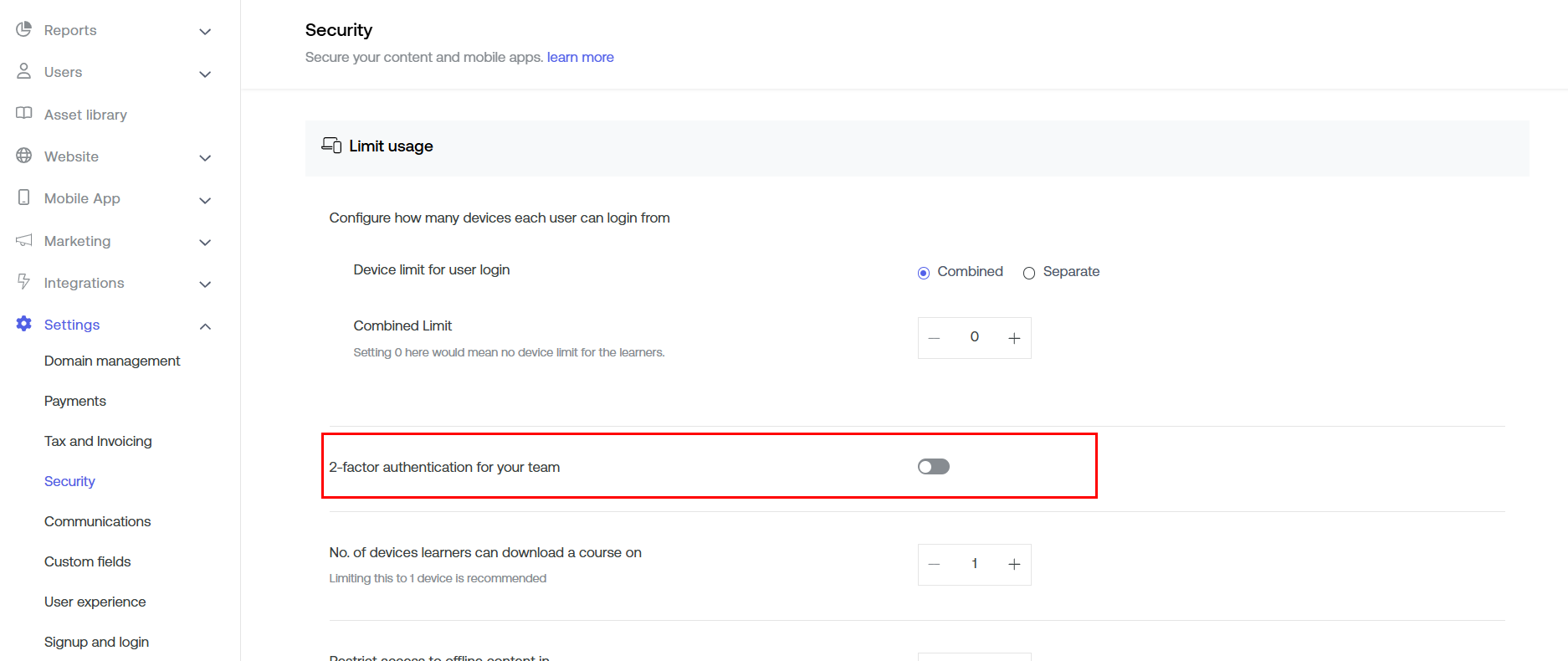Expand the Marketing menu chevron
This screenshot has height=661, width=1568.
click(205, 243)
